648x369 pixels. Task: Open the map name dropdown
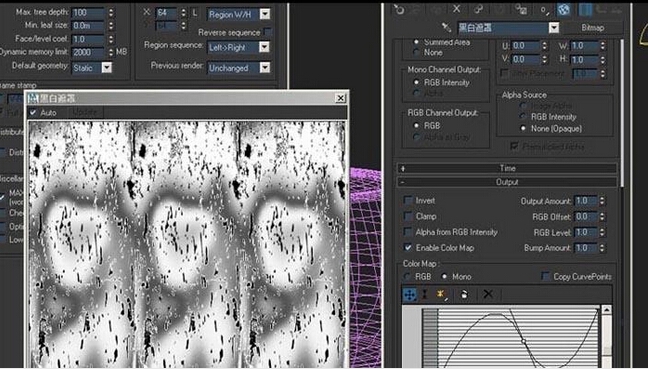[554, 28]
